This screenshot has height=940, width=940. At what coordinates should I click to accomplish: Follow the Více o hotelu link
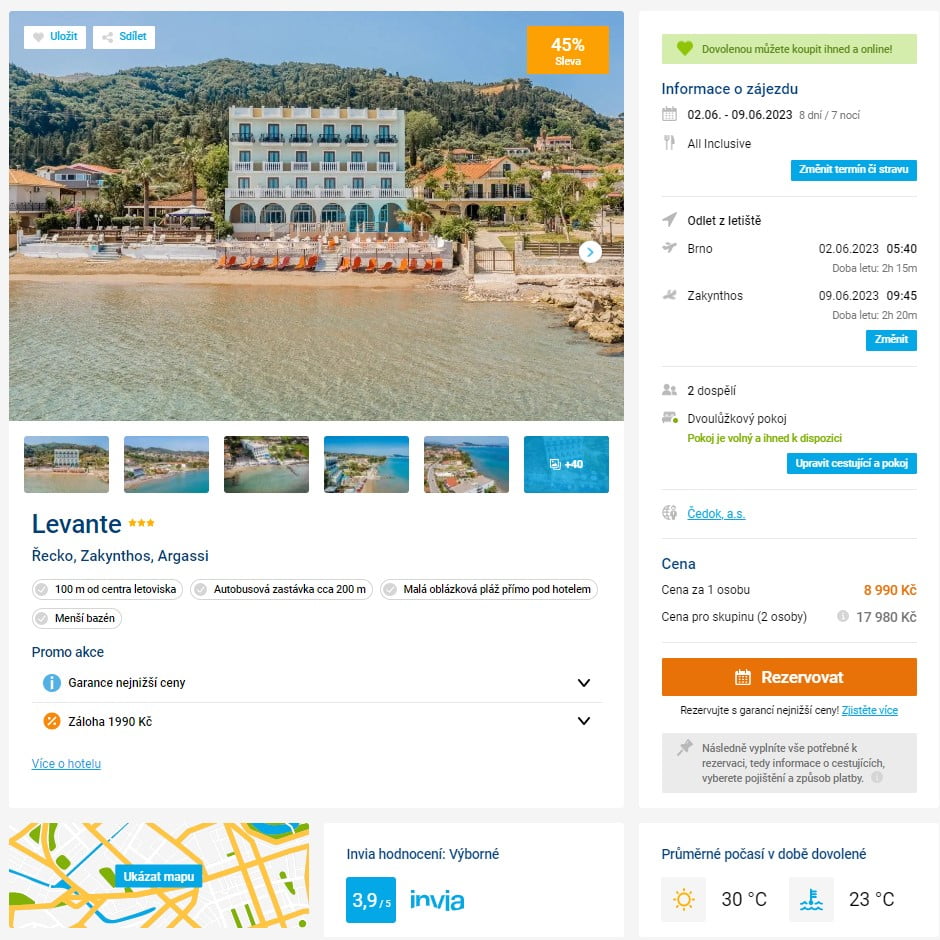click(66, 764)
